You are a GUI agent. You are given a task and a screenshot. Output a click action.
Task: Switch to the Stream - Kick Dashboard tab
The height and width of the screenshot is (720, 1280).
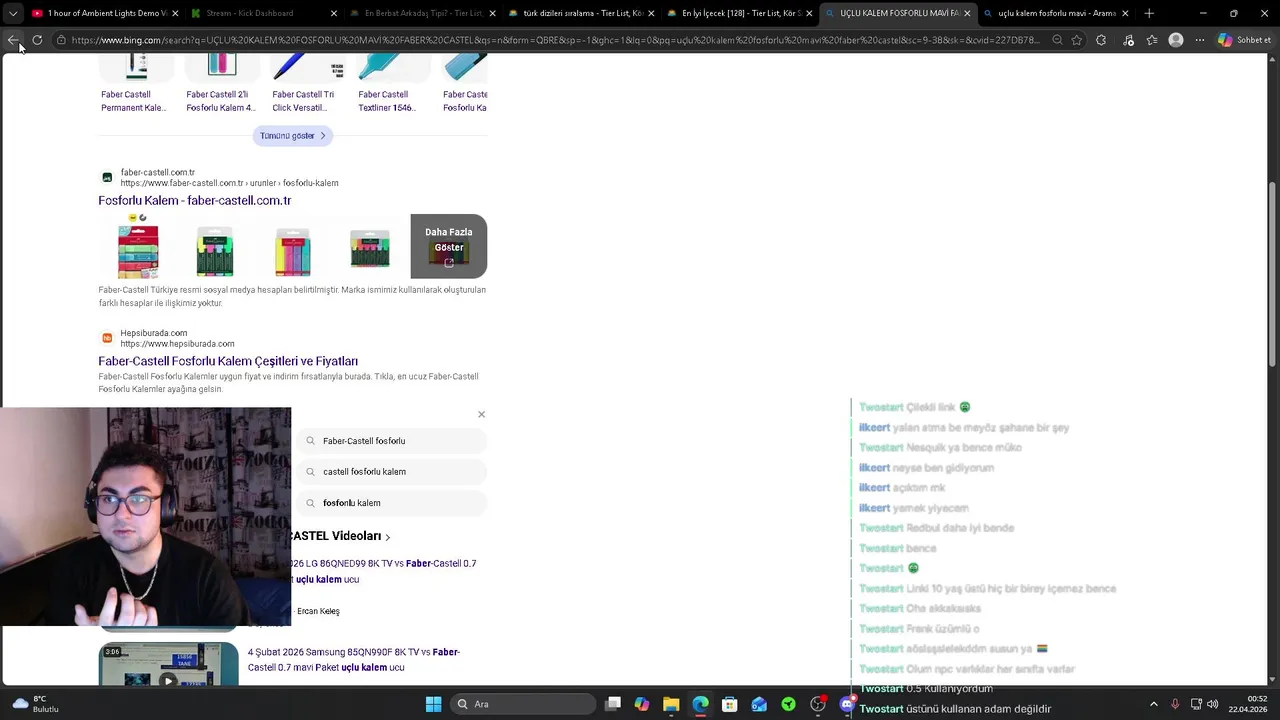click(249, 13)
